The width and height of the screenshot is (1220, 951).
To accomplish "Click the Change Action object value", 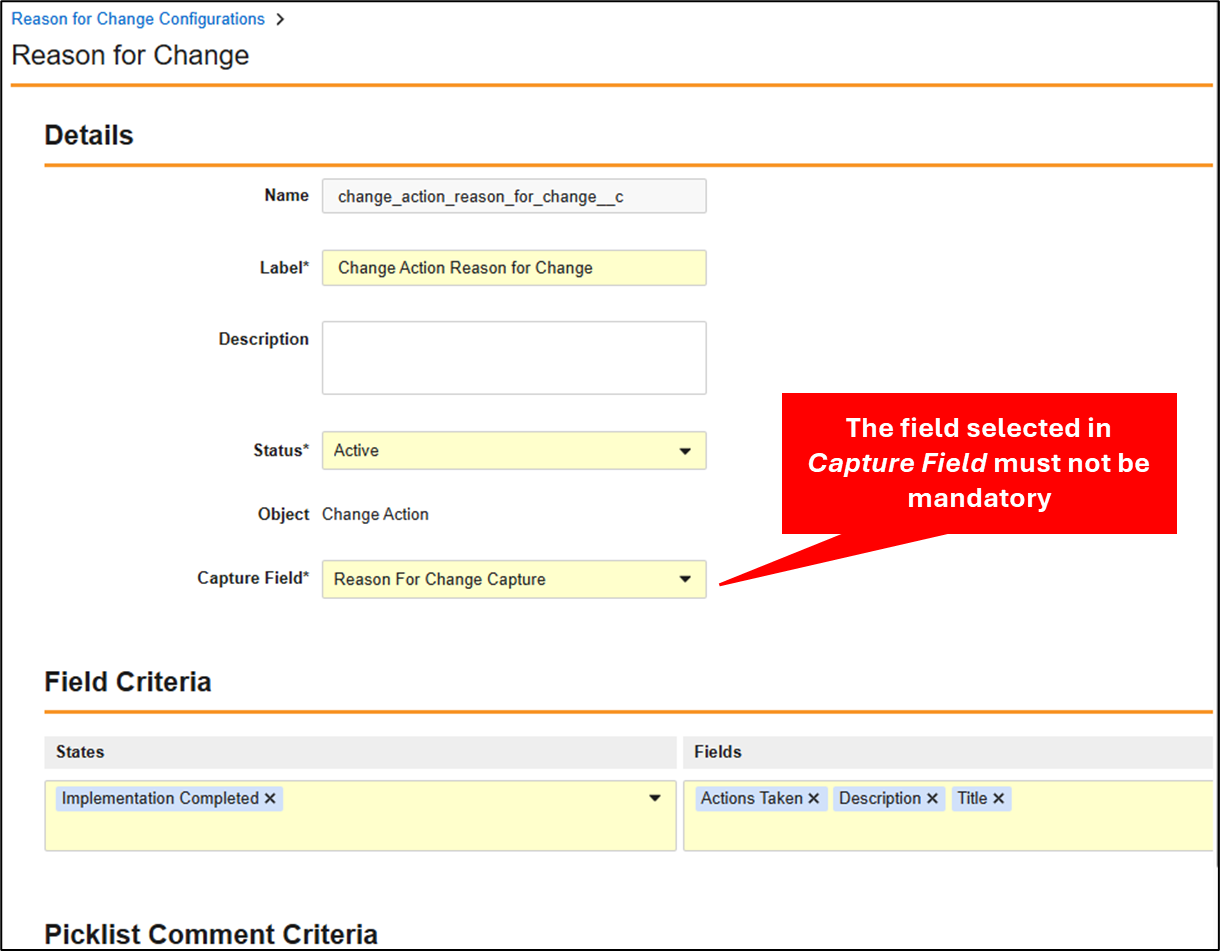I will [375, 515].
